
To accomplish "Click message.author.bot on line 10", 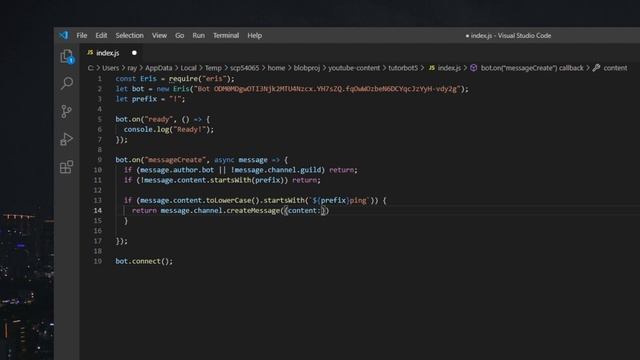I will 177,170.
